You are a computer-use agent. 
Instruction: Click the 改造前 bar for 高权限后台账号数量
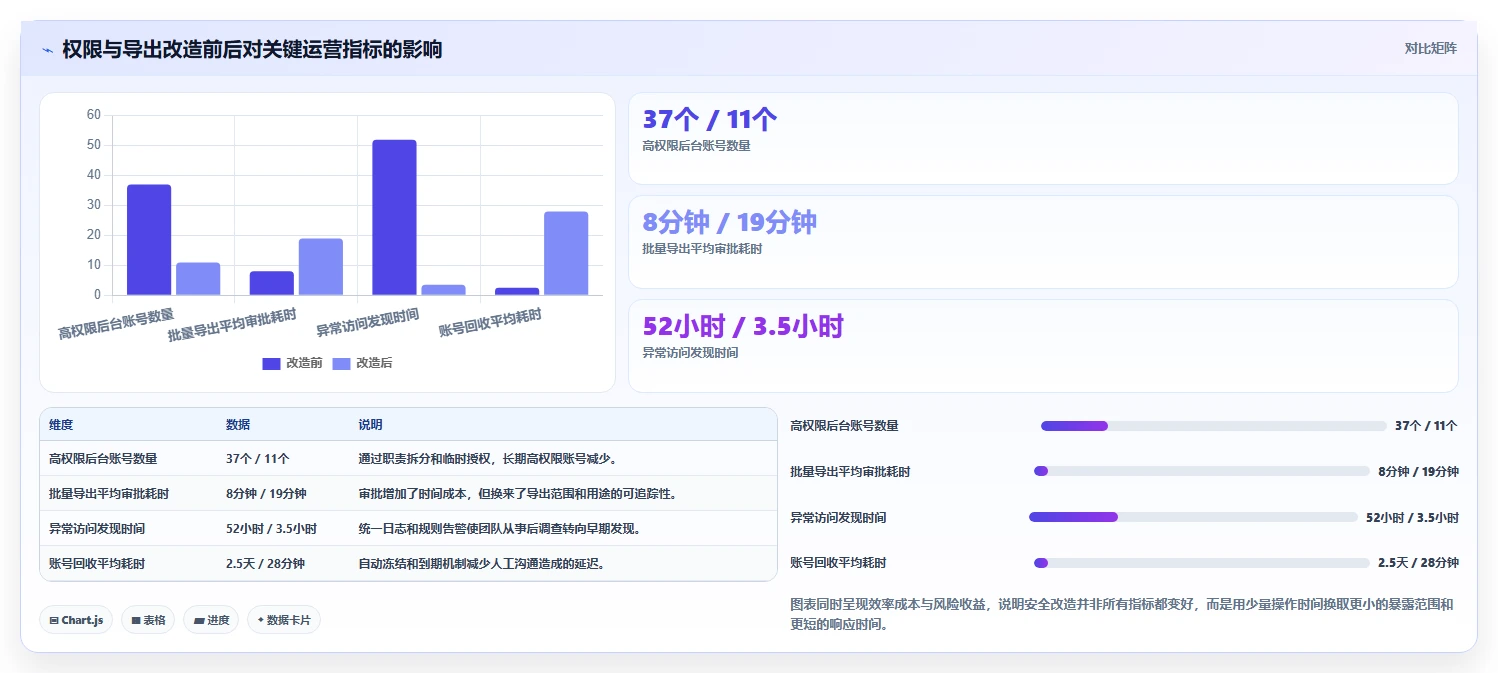pyautogui.click(x=149, y=240)
